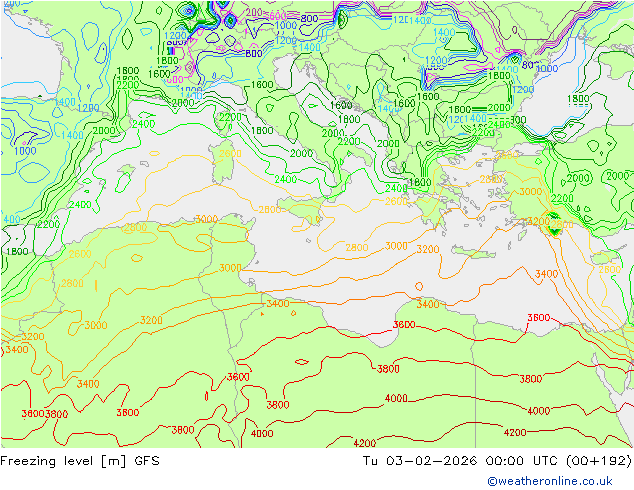Click the dark blue 1000 label over the Atlantic

coord(25,151)
